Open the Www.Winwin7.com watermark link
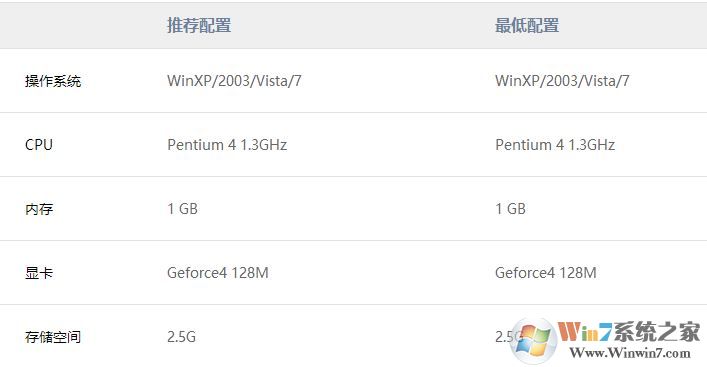Viewport: 707px width, 367px height. tap(630, 353)
